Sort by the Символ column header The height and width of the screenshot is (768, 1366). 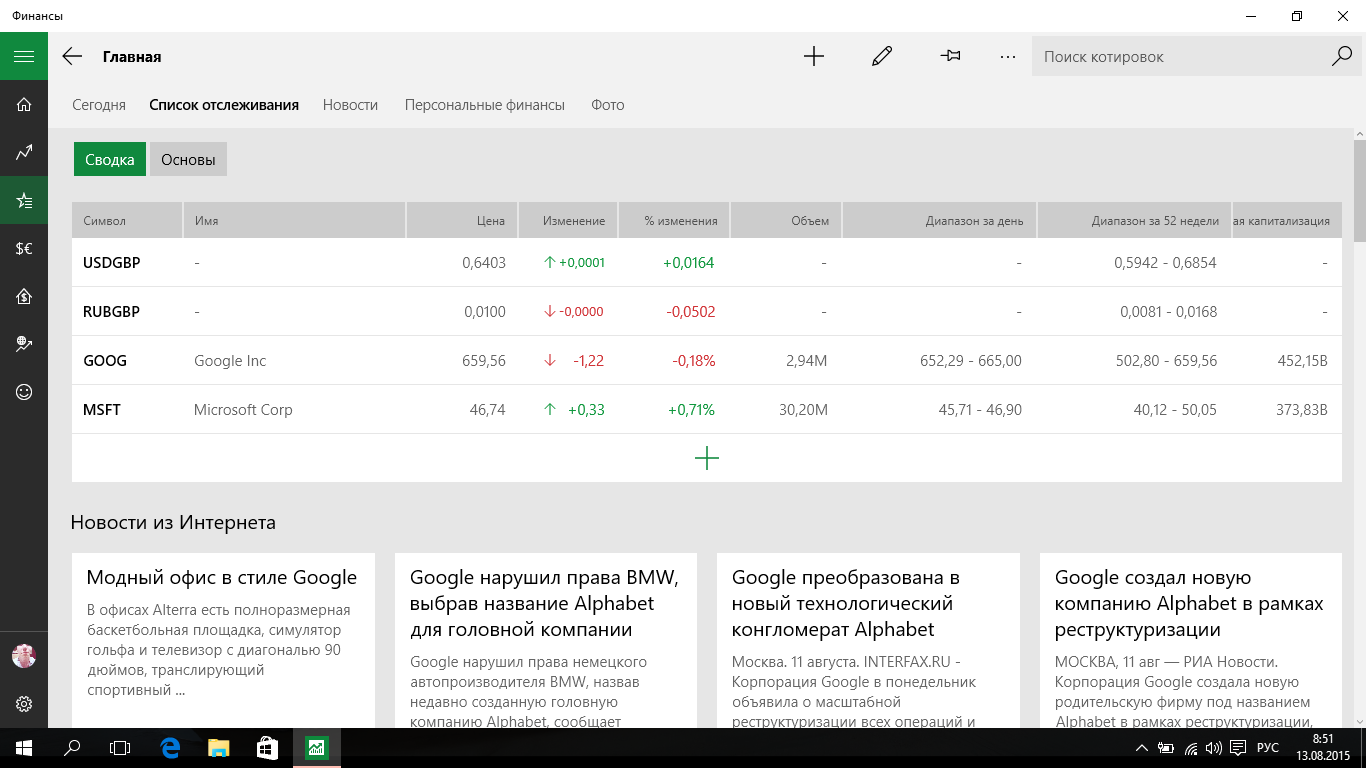pyautogui.click(x=127, y=221)
